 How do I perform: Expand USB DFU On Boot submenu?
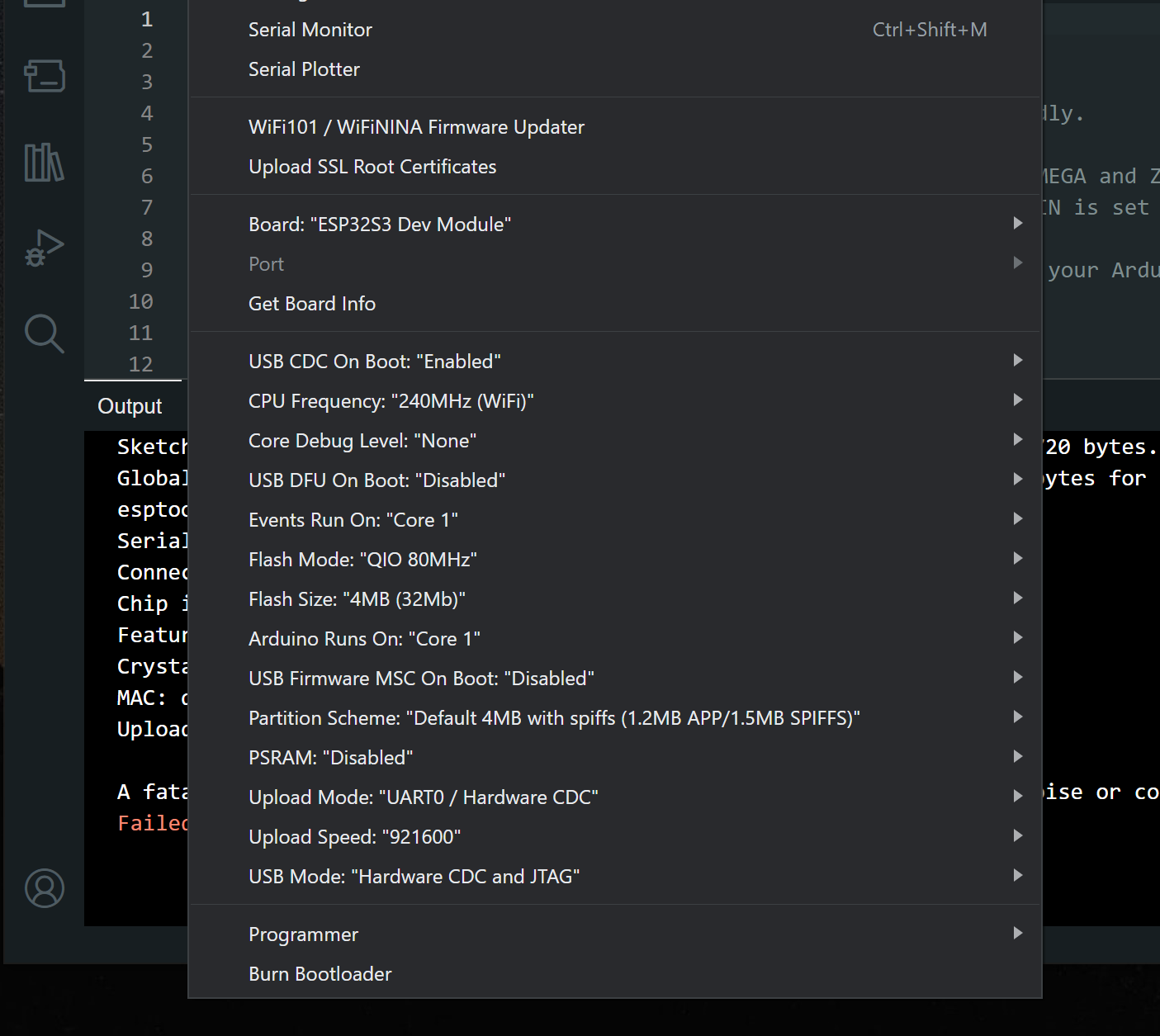tap(615, 480)
